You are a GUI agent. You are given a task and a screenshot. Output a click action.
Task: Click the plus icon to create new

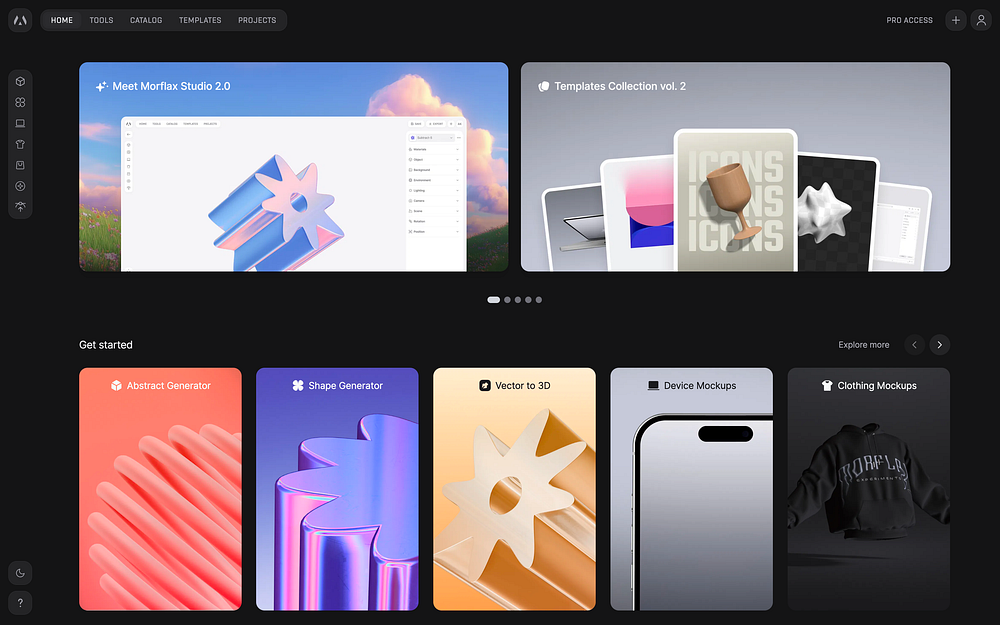click(955, 20)
